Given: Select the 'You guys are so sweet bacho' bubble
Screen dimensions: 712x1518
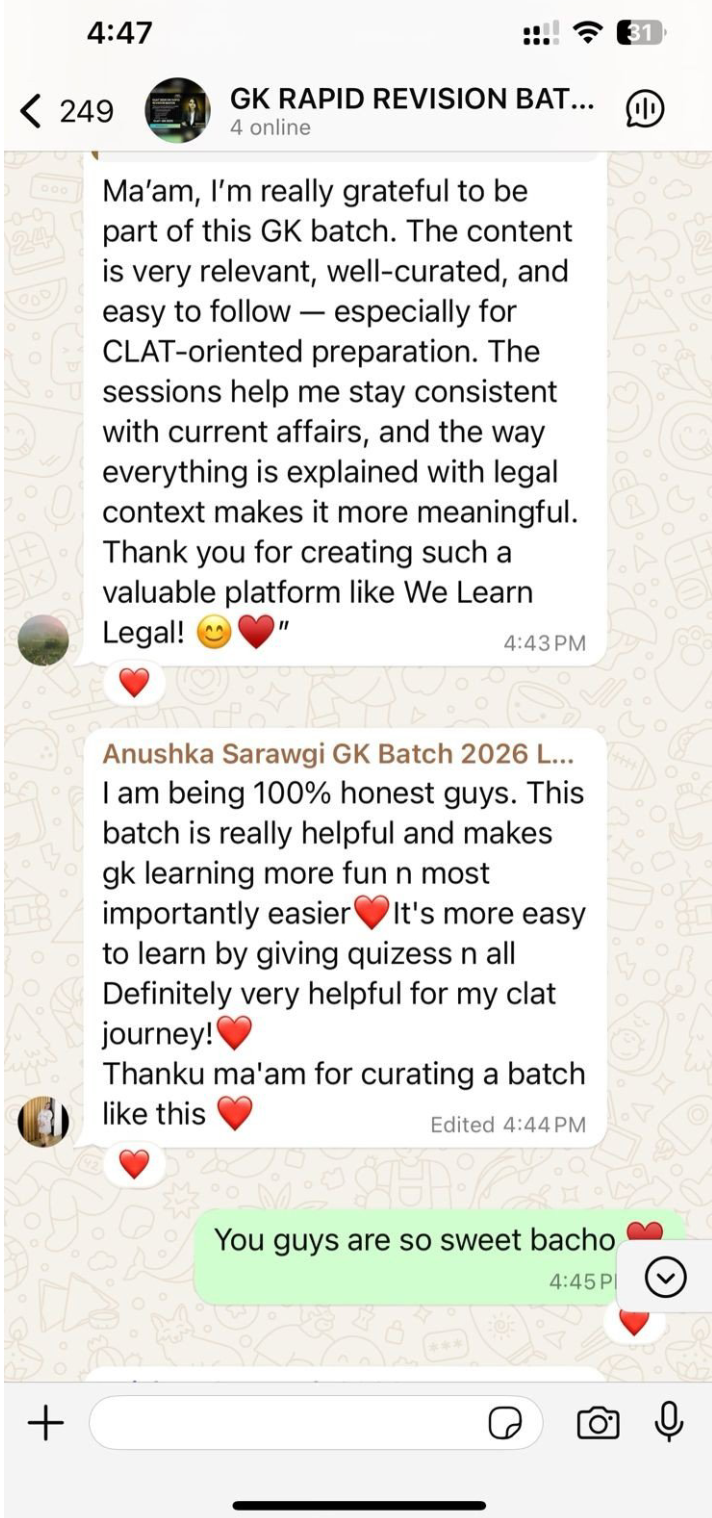Looking at the screenshot, I should pyautogui.click(x=440, y=1256).
